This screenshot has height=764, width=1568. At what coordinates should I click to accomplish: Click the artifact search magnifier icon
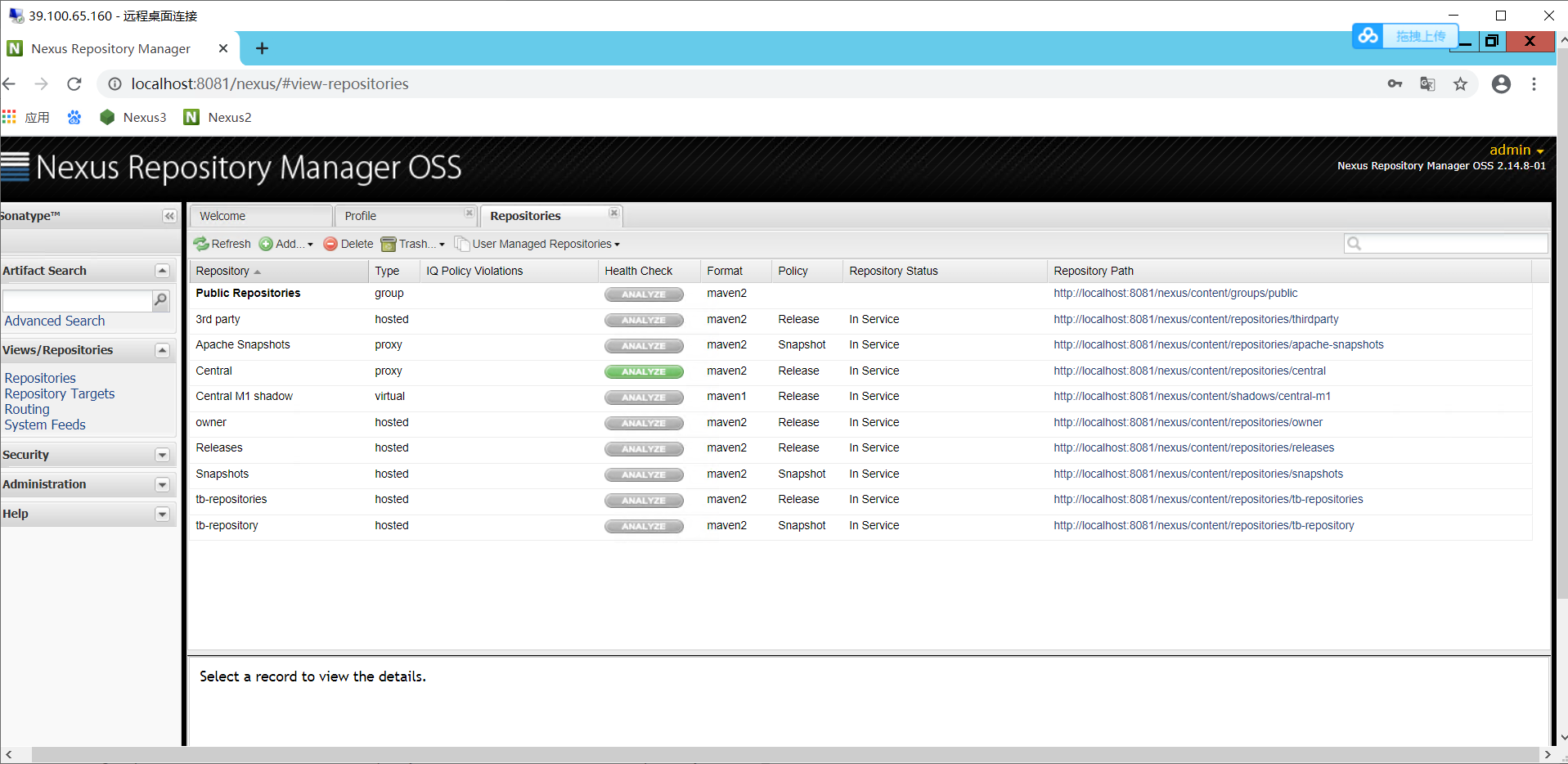[x=161, y=300]
